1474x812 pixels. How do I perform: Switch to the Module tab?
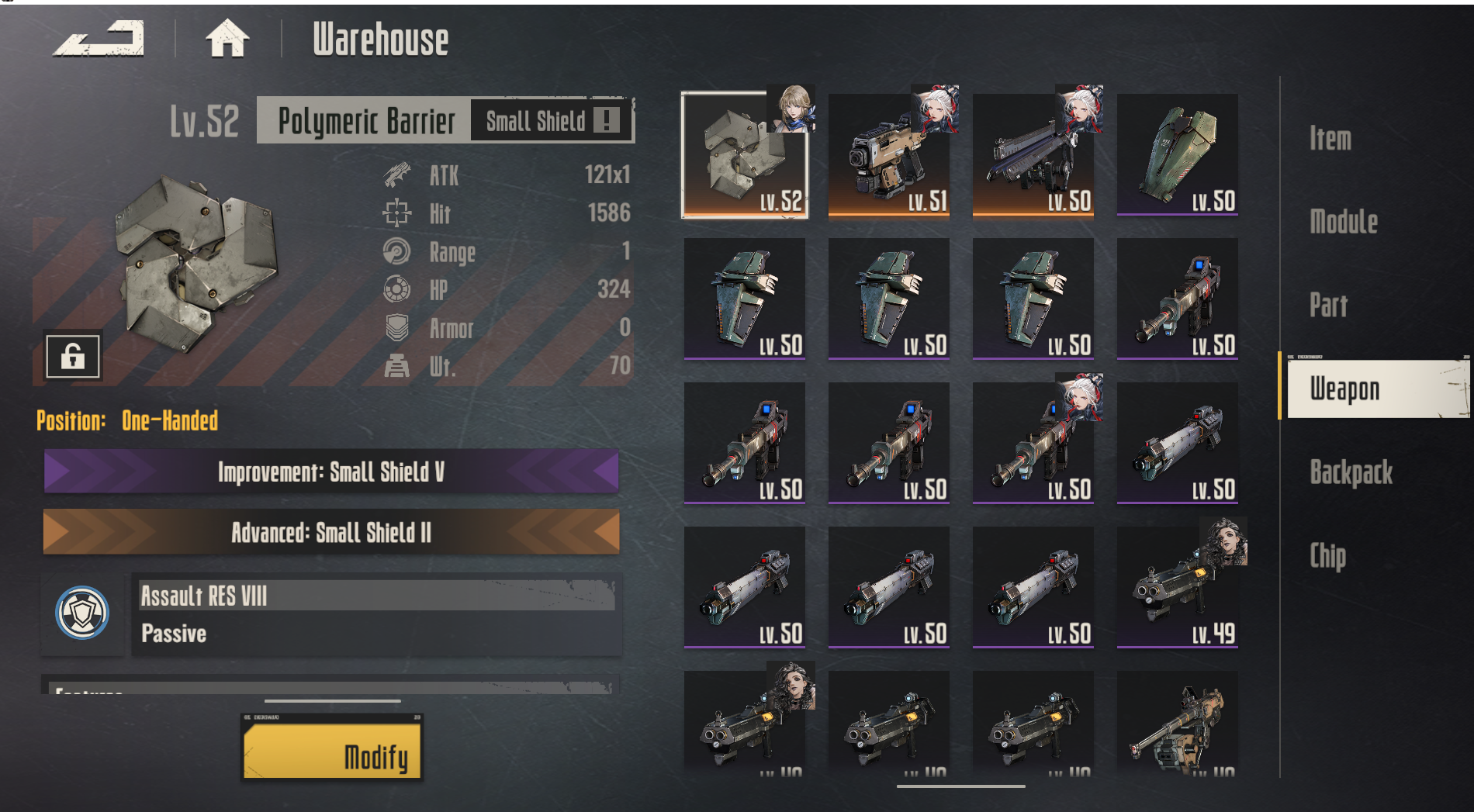[1344, 222]
